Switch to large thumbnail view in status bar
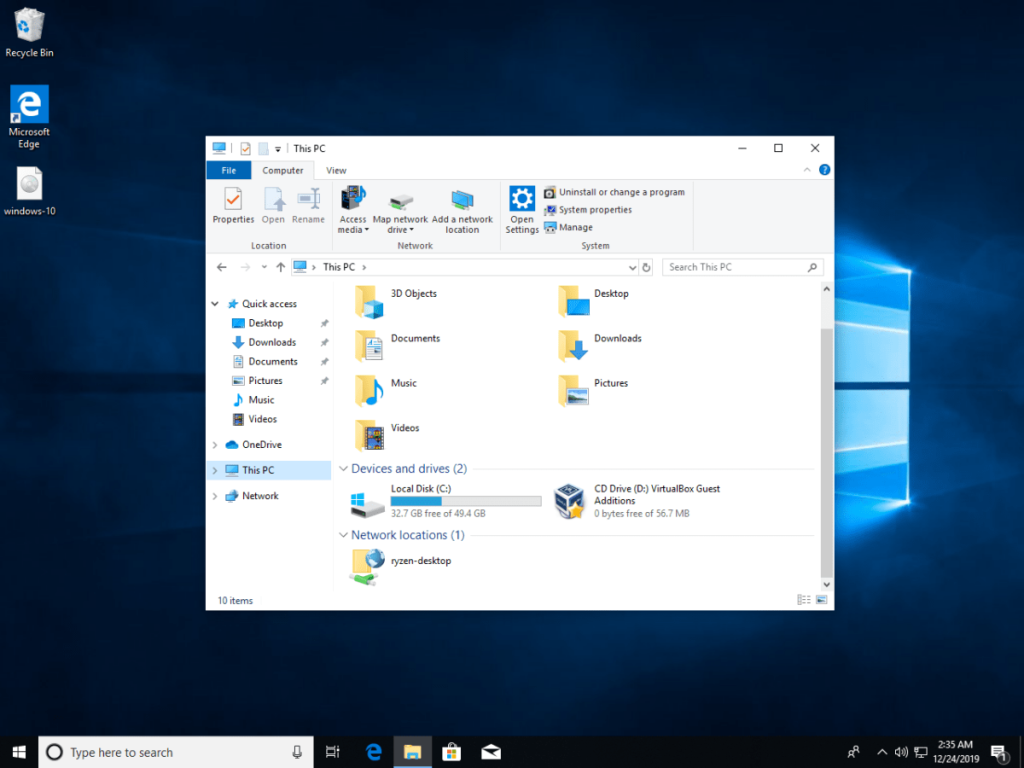Viewport: 1024px width, 768px height. [x=822, y=599]
